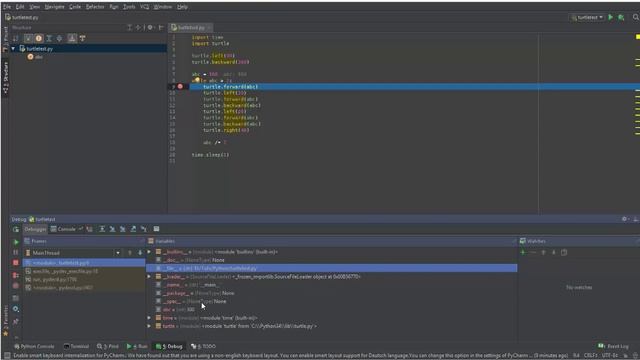Open the VCS menu
This screenshot has height=360, width=640.
coord(144,7)
